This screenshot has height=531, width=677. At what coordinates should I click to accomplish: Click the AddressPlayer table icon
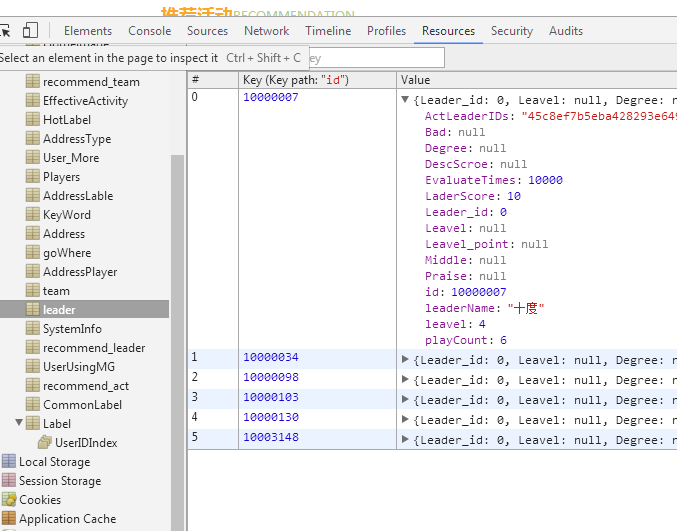pyautogui.click(x=33, y=271)
